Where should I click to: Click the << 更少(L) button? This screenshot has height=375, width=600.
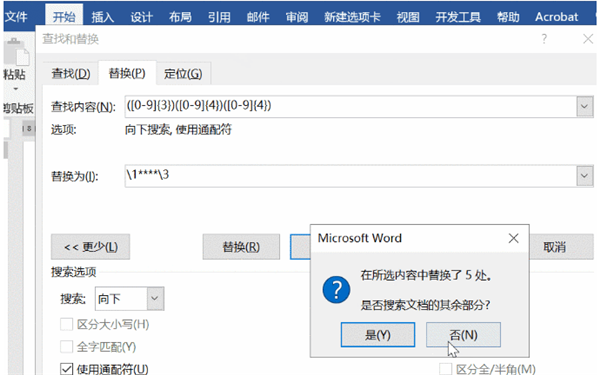[x=90, y=247]
